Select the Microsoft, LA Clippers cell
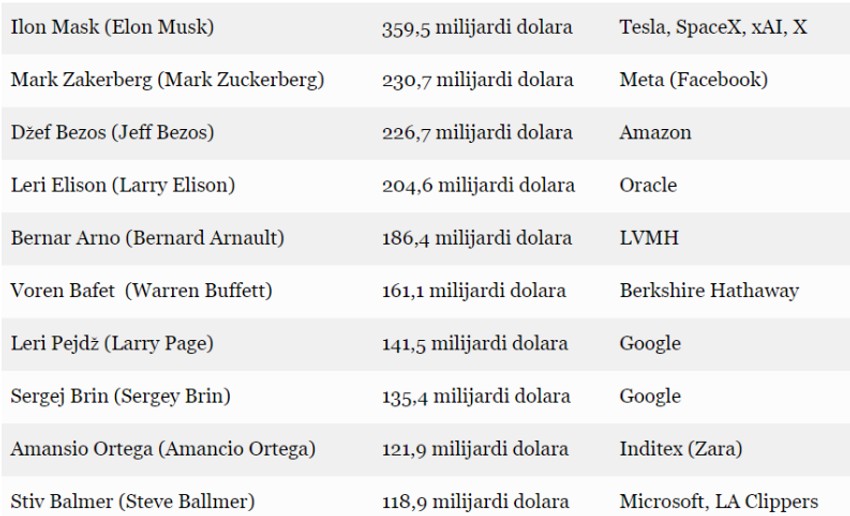 point(718,501)
